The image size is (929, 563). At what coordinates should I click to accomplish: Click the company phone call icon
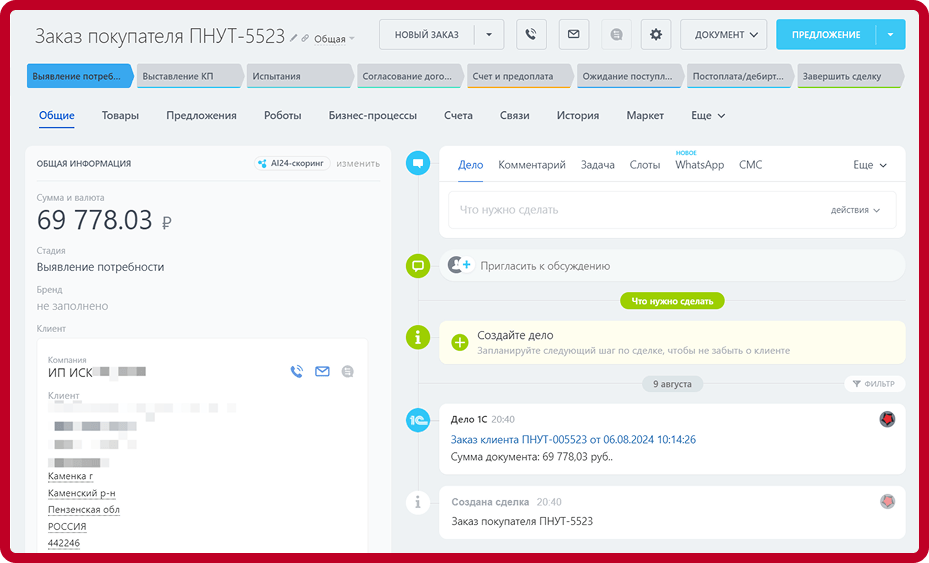(296, 372)
